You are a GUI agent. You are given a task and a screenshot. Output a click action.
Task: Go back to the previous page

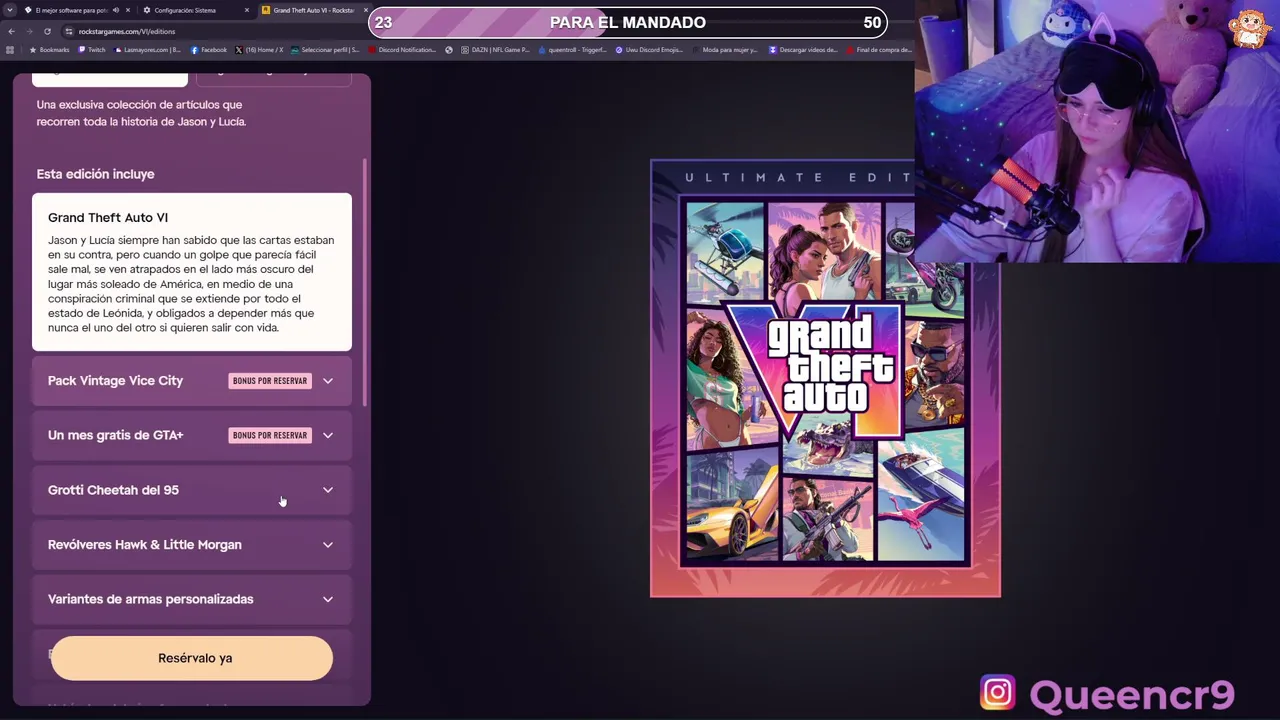[11, 31]
